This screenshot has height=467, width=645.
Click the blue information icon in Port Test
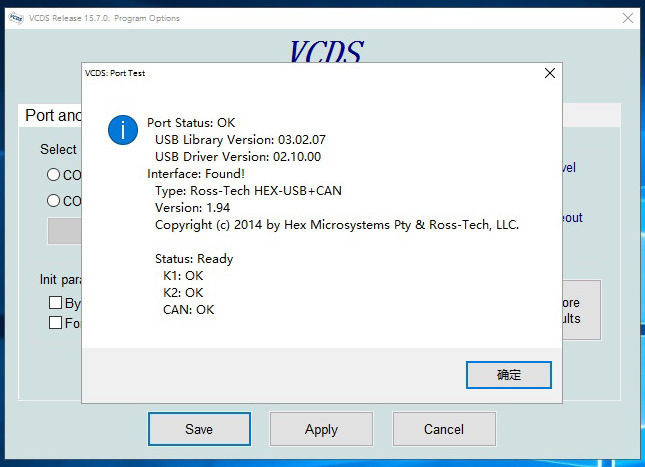coord(123,130)
